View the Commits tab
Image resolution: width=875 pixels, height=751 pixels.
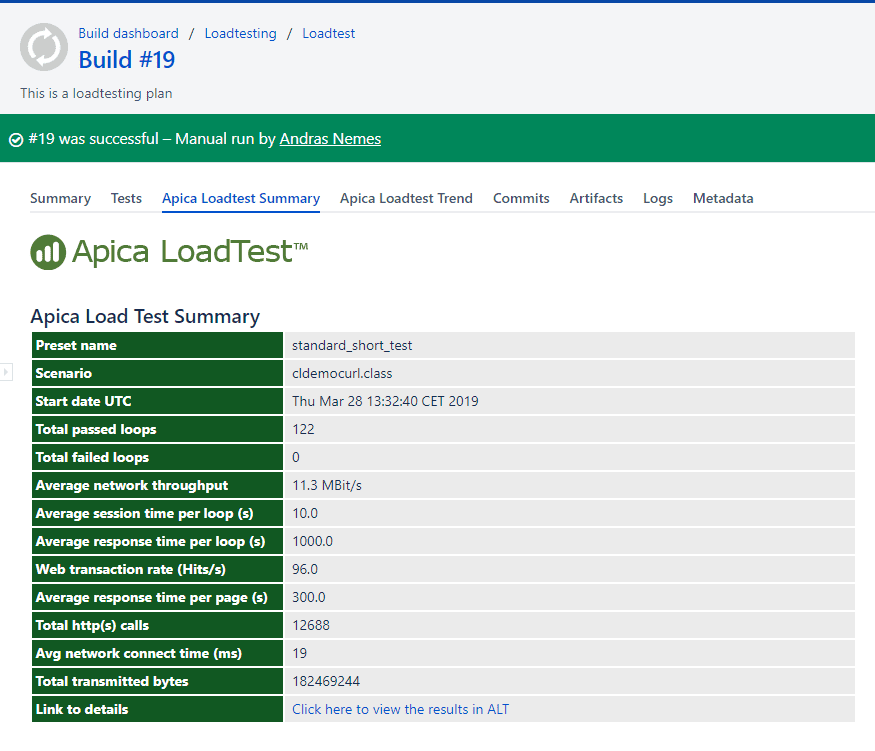521,198
